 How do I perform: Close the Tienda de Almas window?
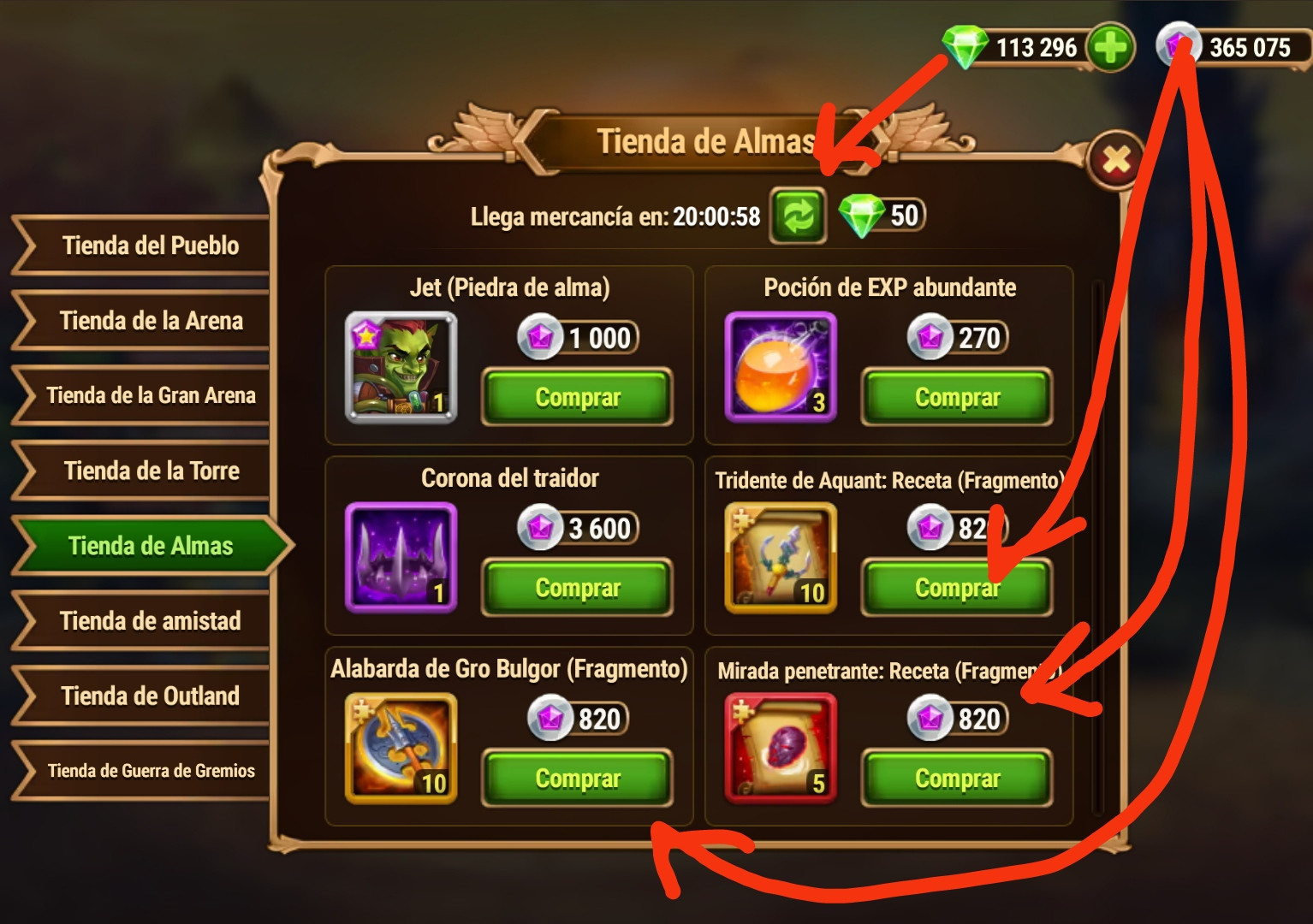click(1116, 160)
